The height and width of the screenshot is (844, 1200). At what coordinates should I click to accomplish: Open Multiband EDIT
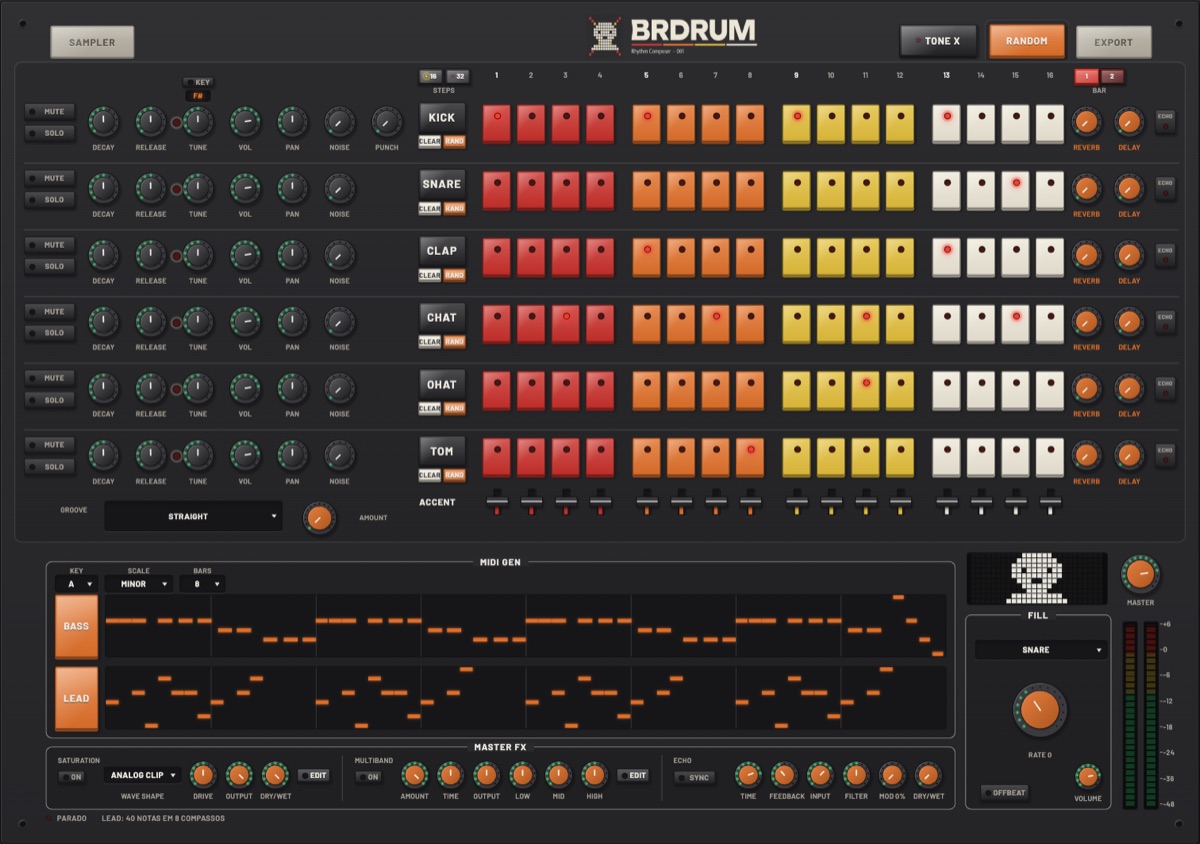(632, 775)
